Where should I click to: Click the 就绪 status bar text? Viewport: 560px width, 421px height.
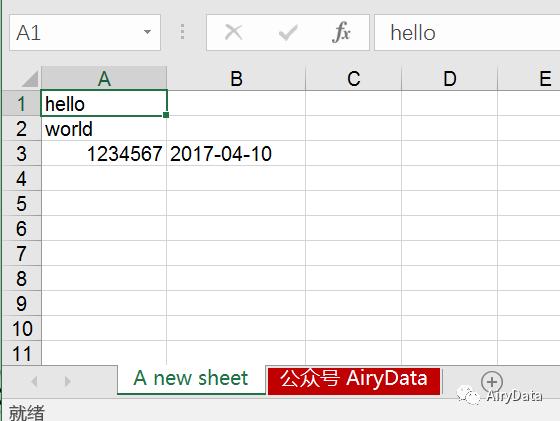point(27,413)
